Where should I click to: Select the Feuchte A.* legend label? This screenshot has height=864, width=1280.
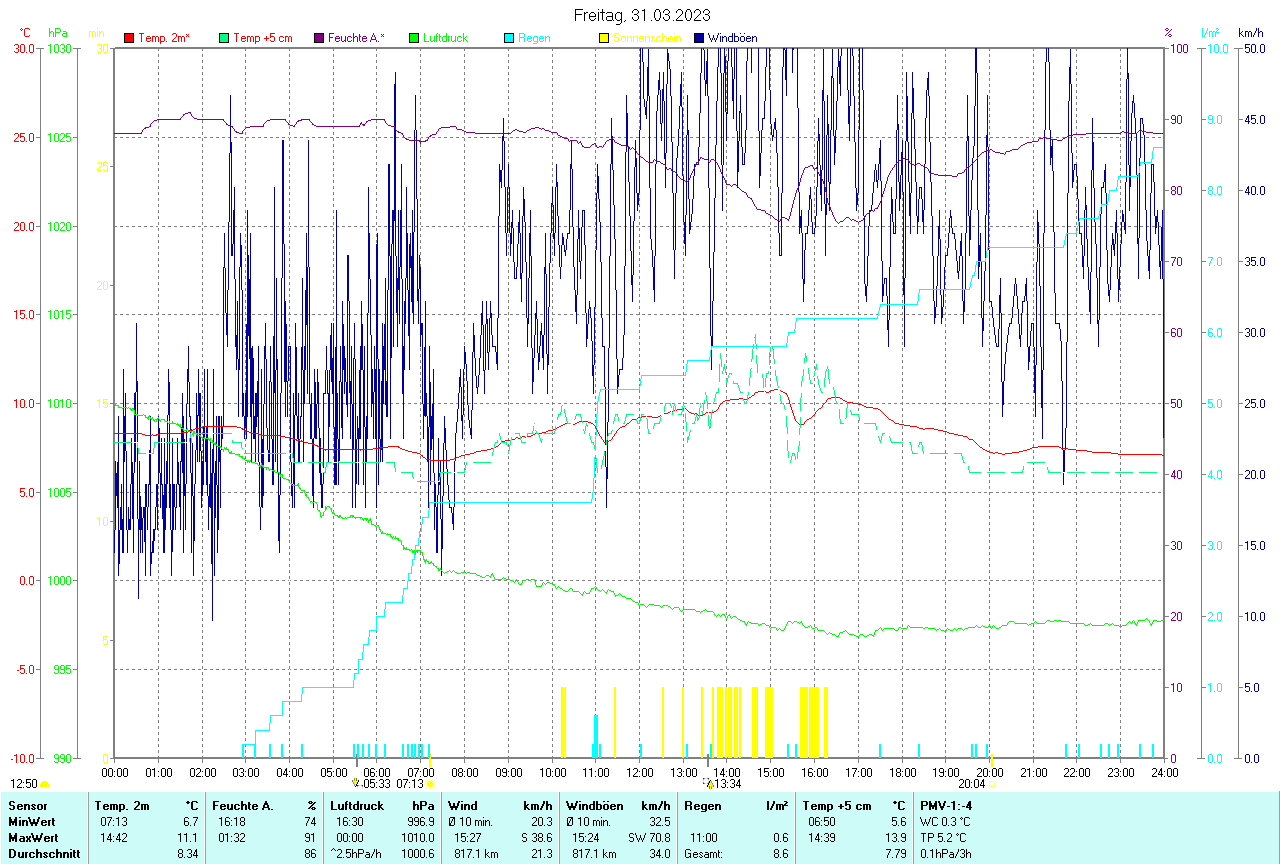[x=356, y=38]
